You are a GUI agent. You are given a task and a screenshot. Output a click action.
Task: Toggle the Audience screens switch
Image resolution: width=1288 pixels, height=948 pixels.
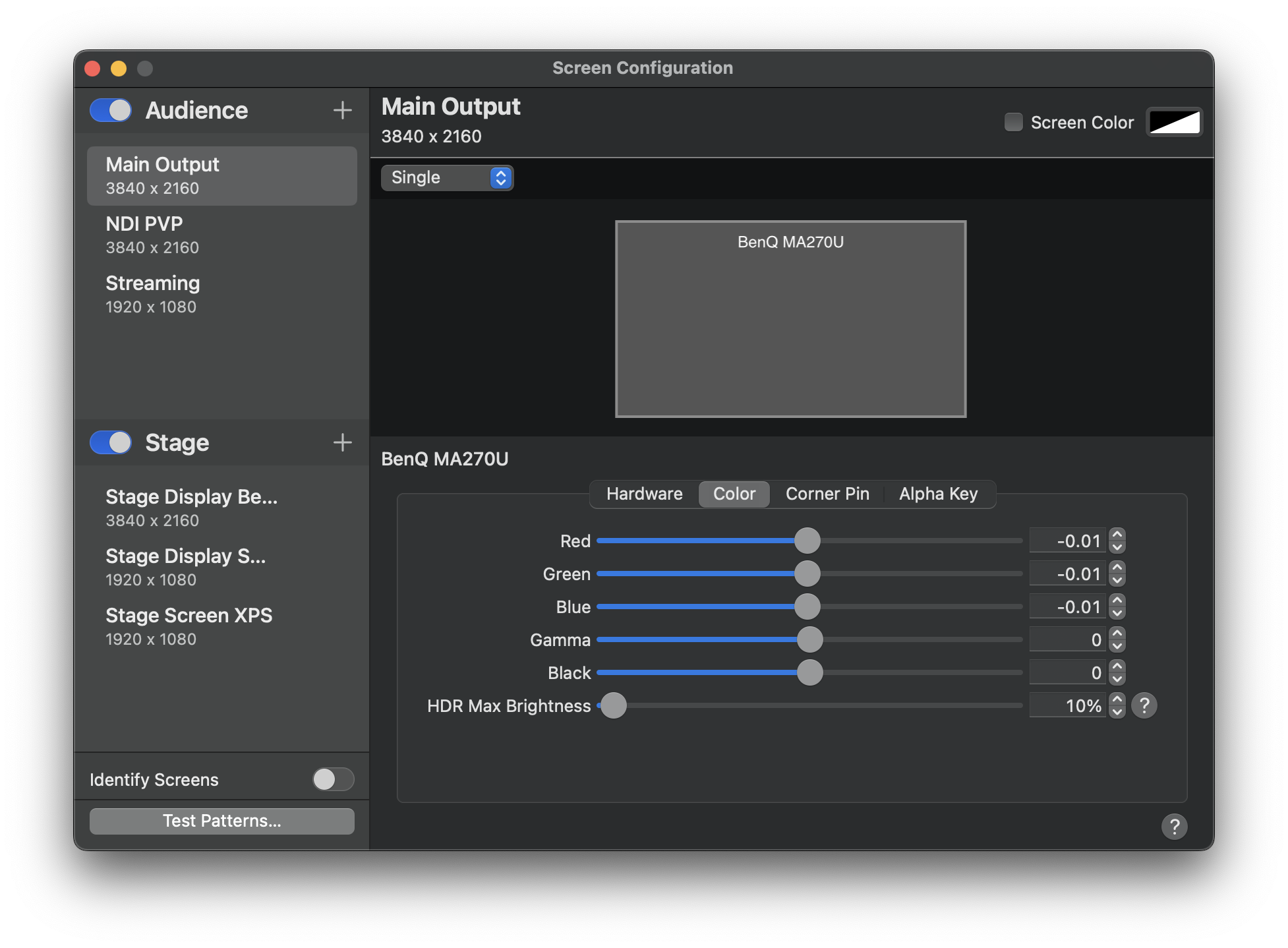(111, 110)
